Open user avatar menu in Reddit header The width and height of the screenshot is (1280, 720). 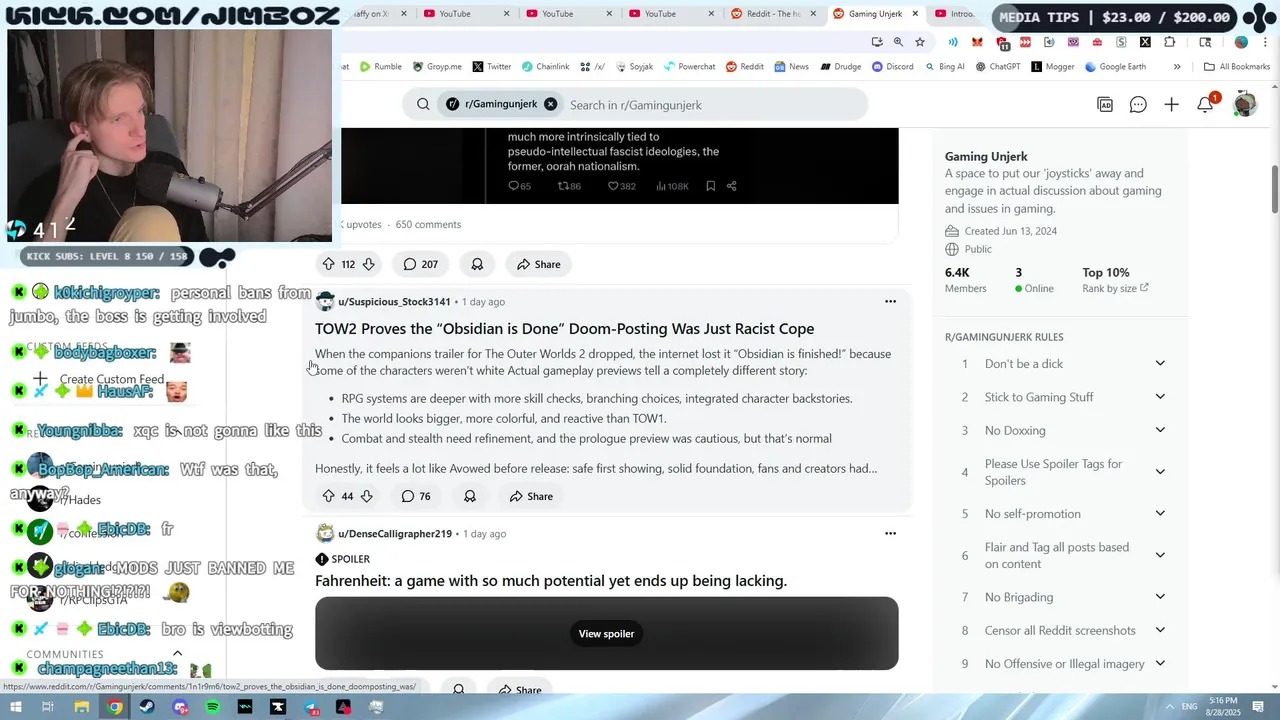coord(1244,103)
